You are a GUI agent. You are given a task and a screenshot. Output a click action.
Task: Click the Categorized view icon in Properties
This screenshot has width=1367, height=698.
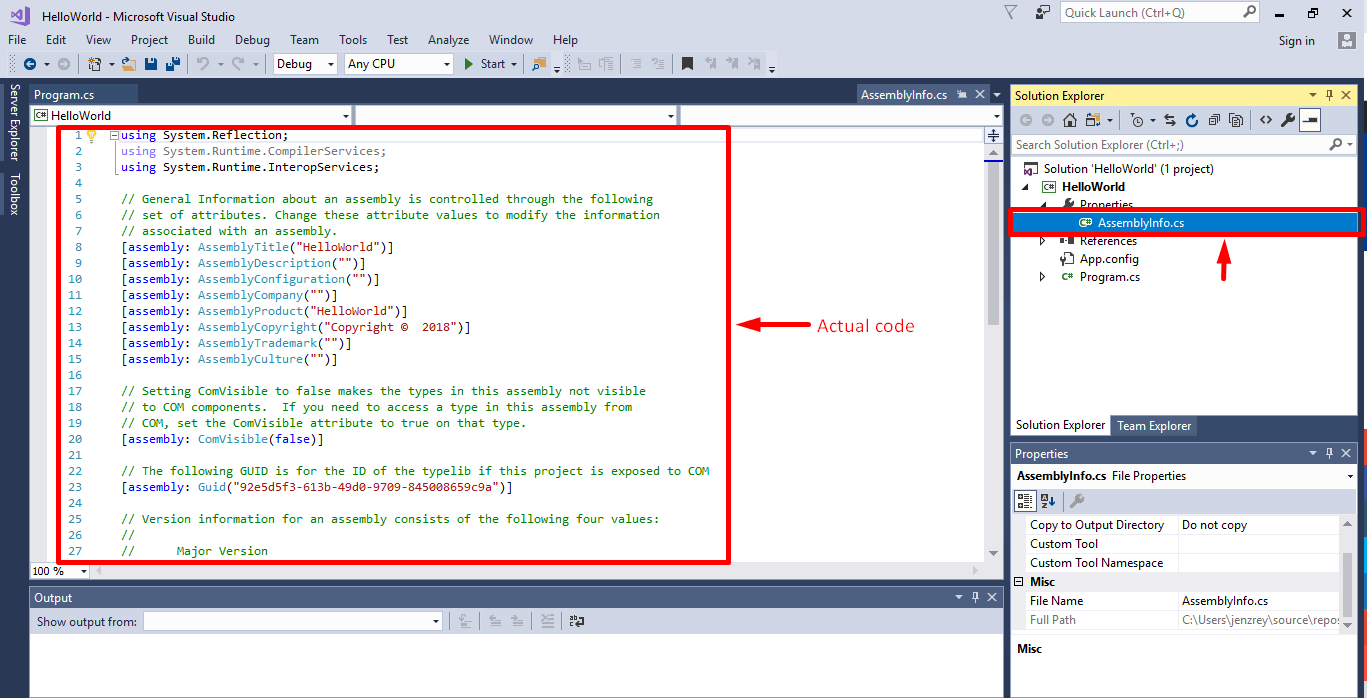(x=1025, y=501)
